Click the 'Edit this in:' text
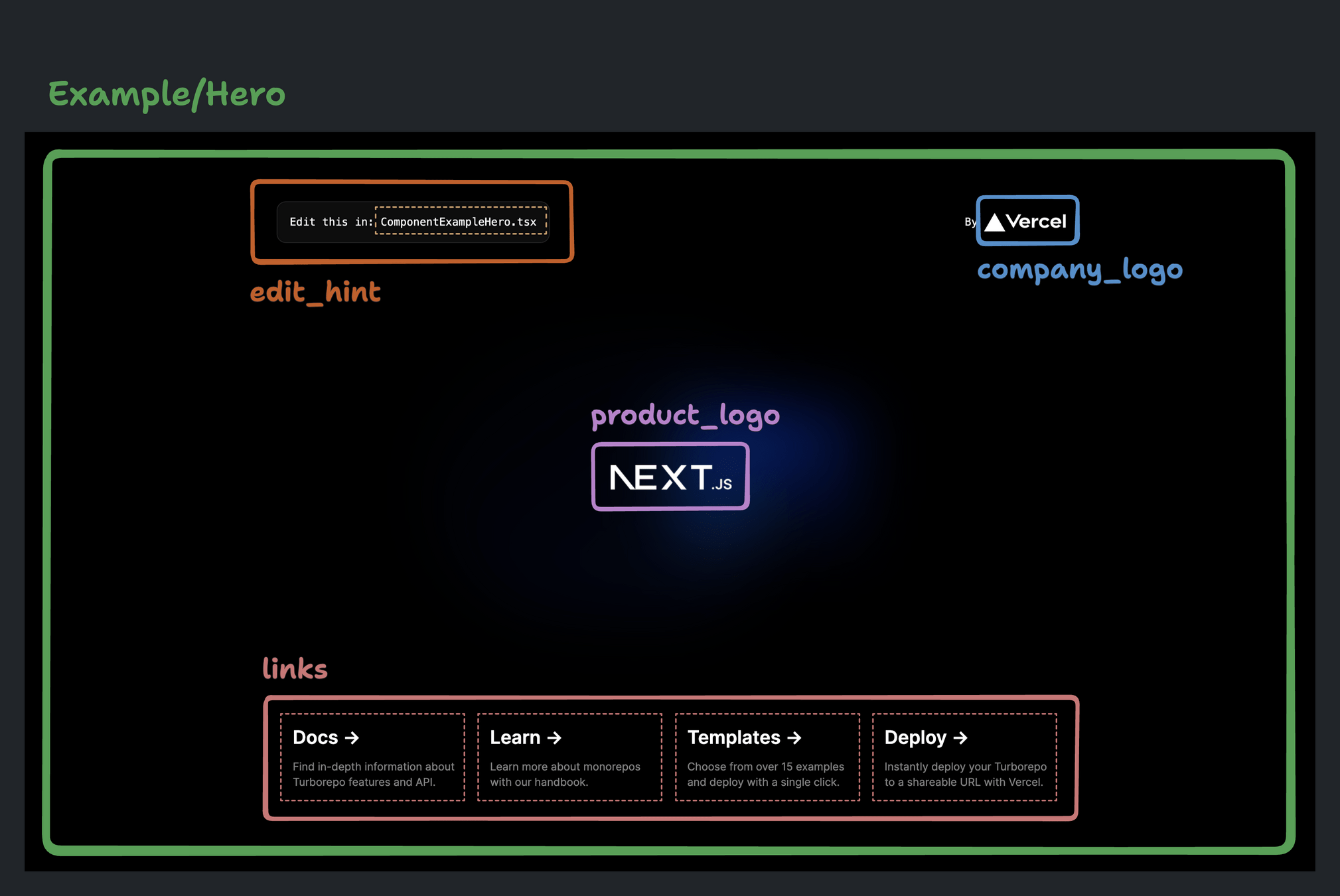This screenshot has height=896, width=1340. click(331, 222)
